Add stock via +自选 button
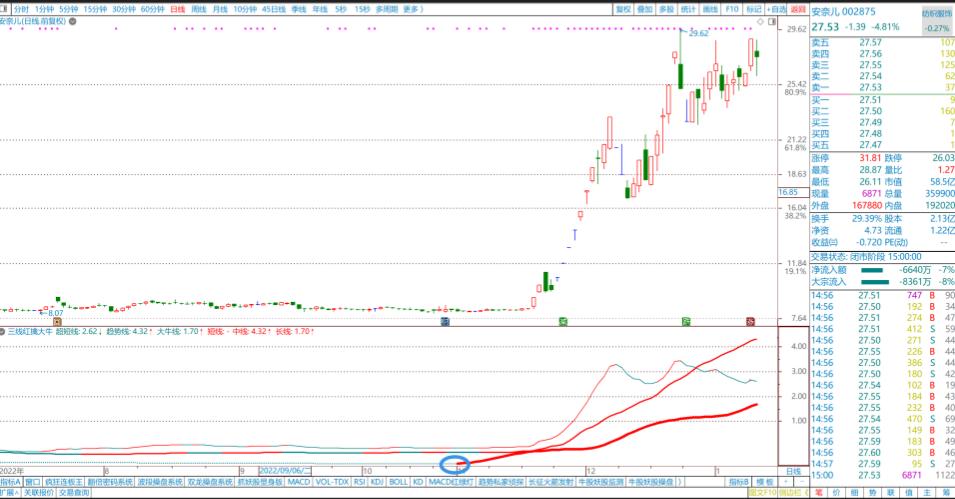Image resolution: width=955 pixels, height=499 pixels. point(777,9)
